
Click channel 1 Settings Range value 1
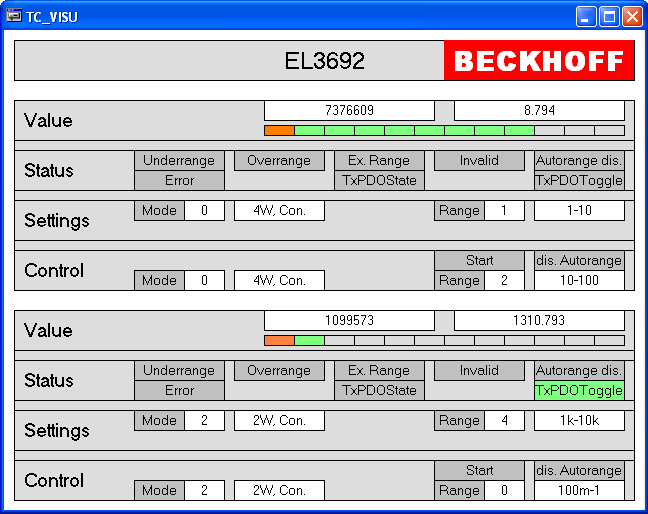(504, 211)
